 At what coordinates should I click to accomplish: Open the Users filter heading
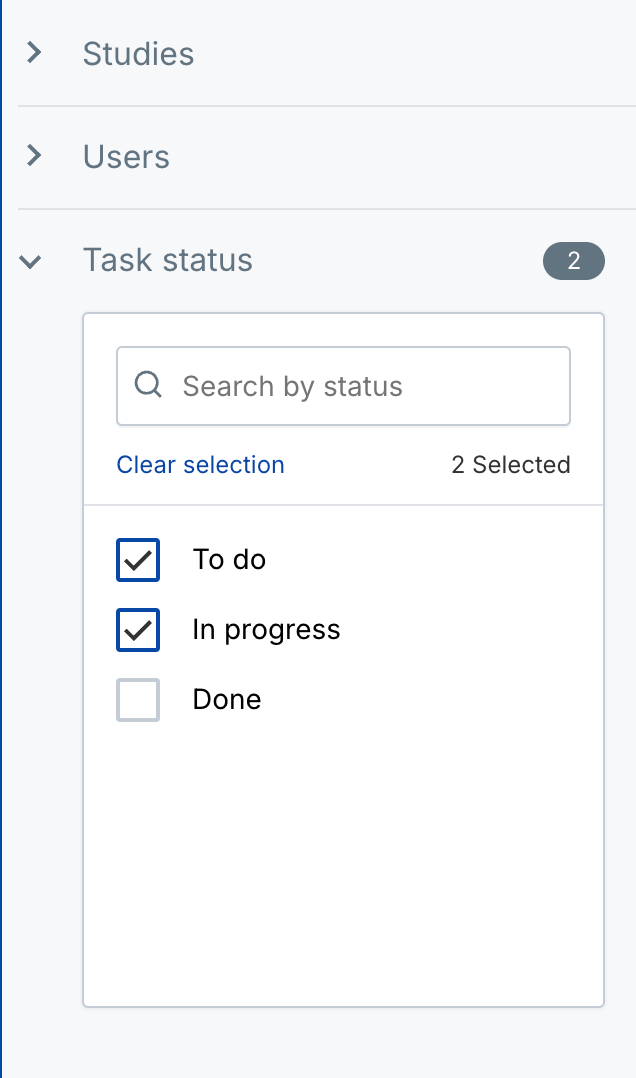click(x=126, y=157)
